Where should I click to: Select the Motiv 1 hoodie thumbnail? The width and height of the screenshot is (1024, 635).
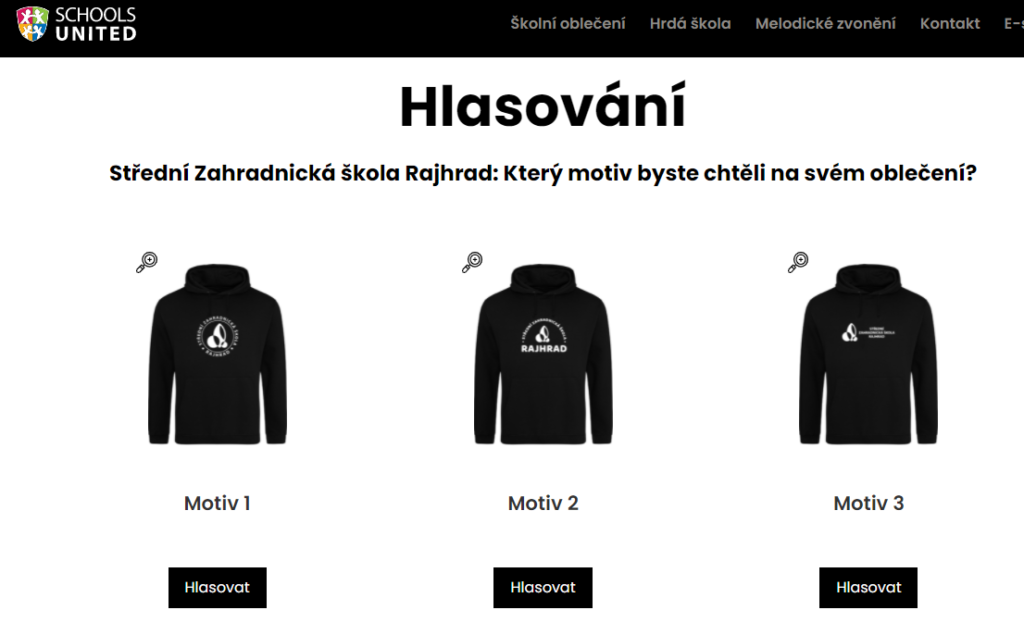pyautogui.click(x=217, y=354)
